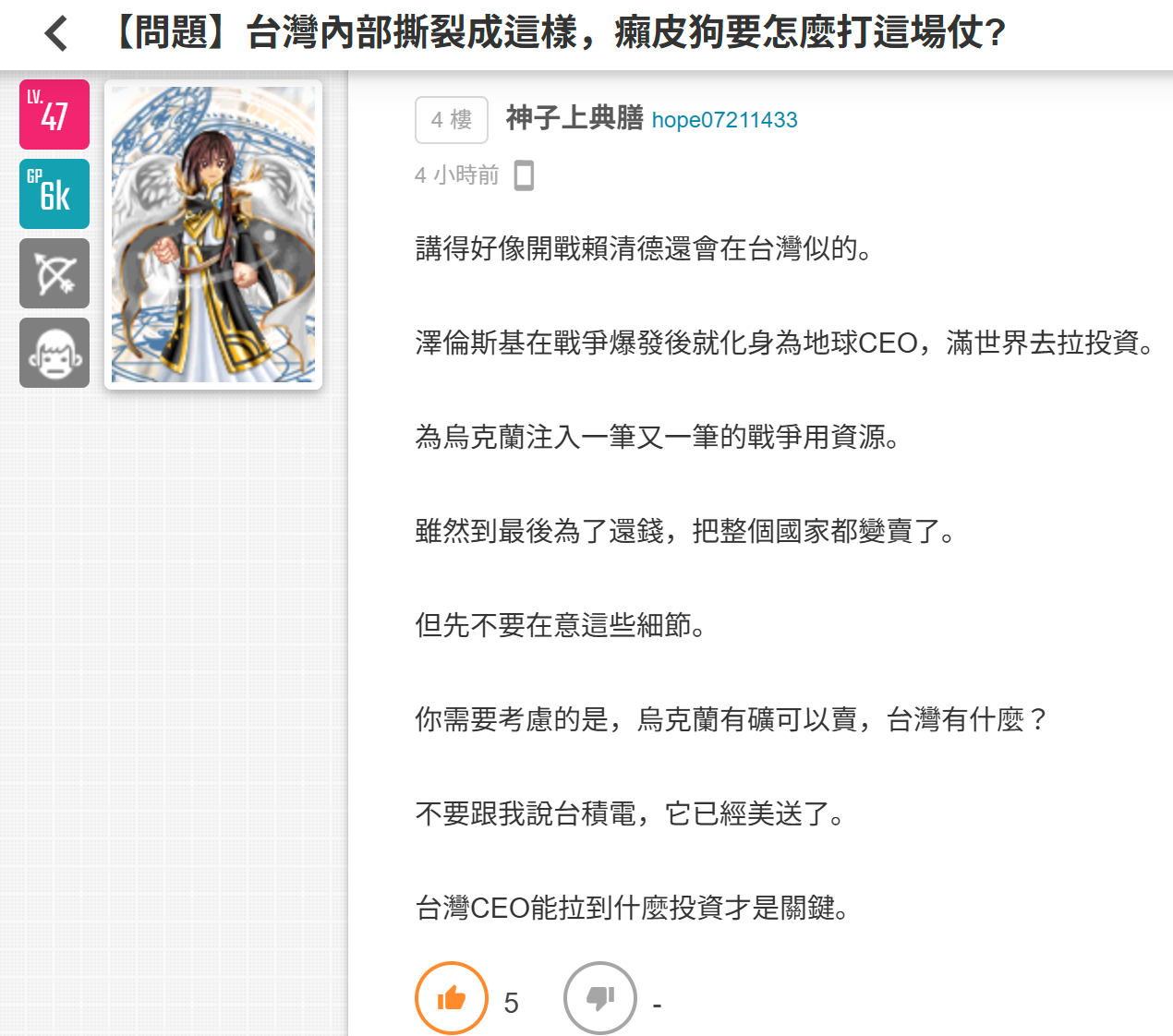Give the post a thumbs up
The width and height of the screenshot is (1173, 1036).
[452, 998]
